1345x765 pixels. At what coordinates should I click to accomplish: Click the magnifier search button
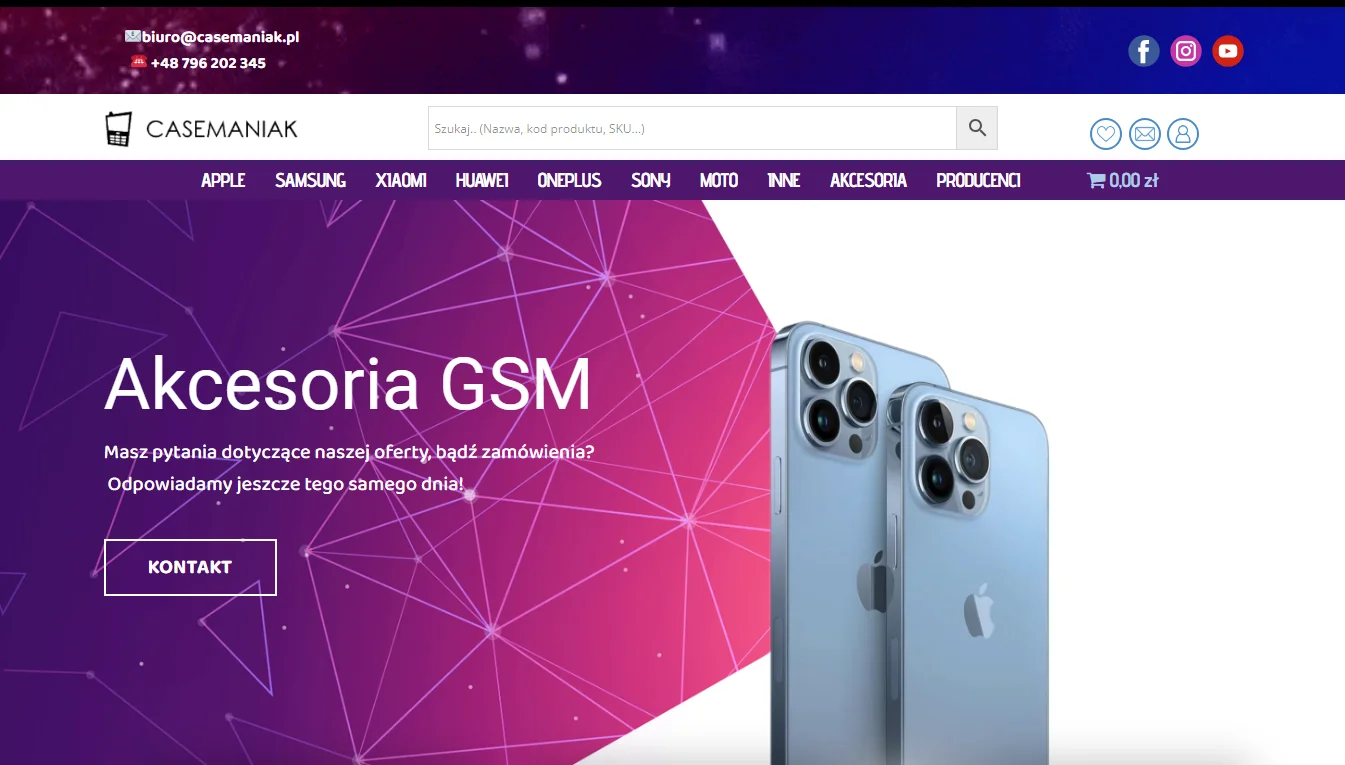[977, 128]
